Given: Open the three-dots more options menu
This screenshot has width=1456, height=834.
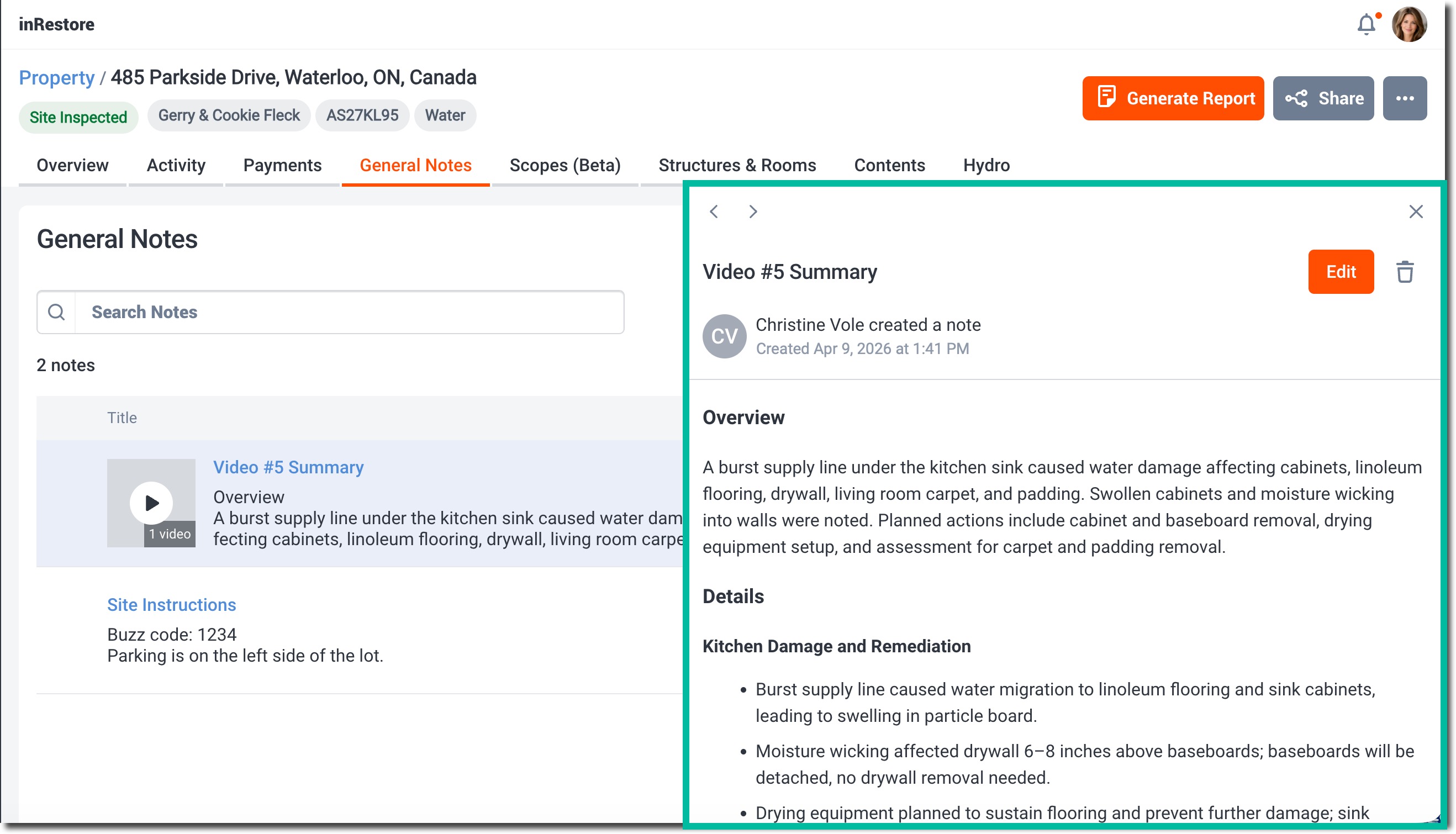Looking at the screenshot, I should tap(1405, 98).
